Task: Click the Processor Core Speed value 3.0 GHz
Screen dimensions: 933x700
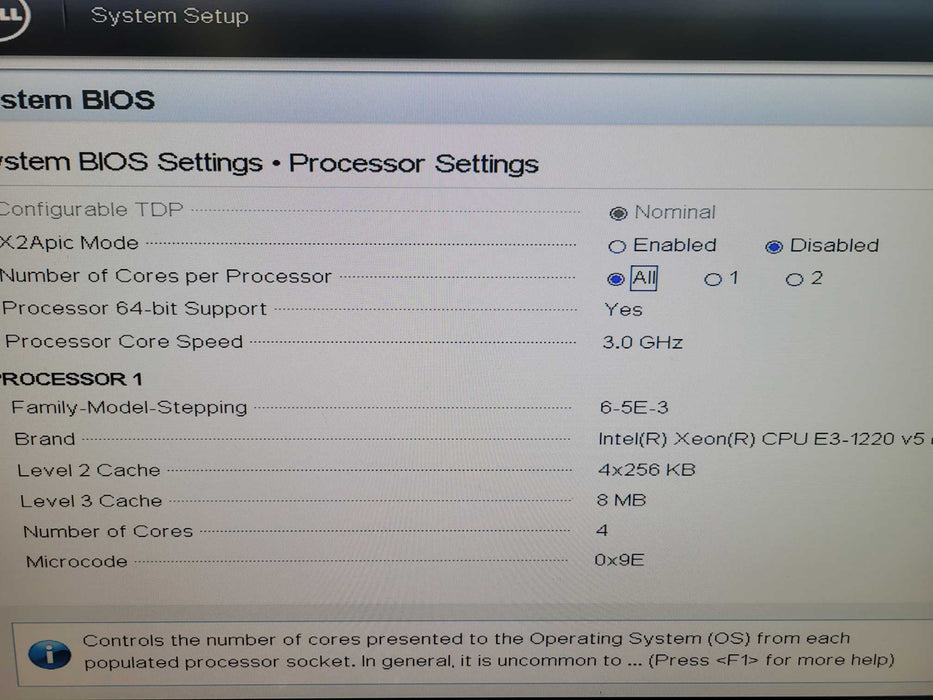Action: click(x=642, y=342)
